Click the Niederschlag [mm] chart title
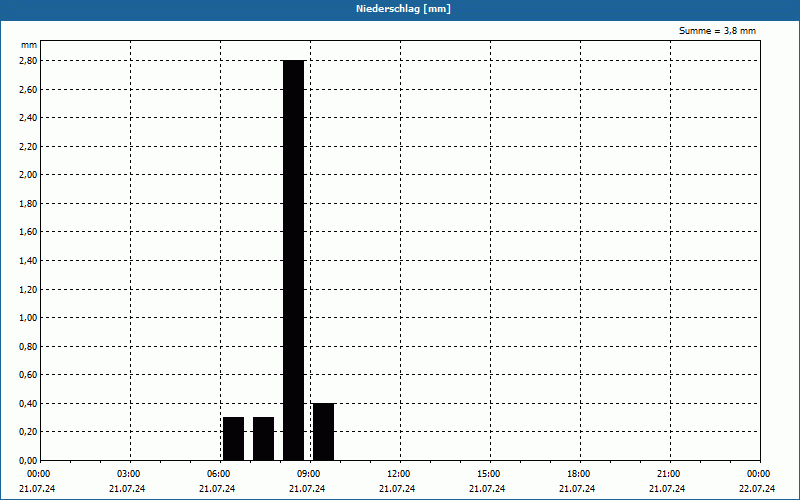Screen dimensions: 800x500 point(403,9)
